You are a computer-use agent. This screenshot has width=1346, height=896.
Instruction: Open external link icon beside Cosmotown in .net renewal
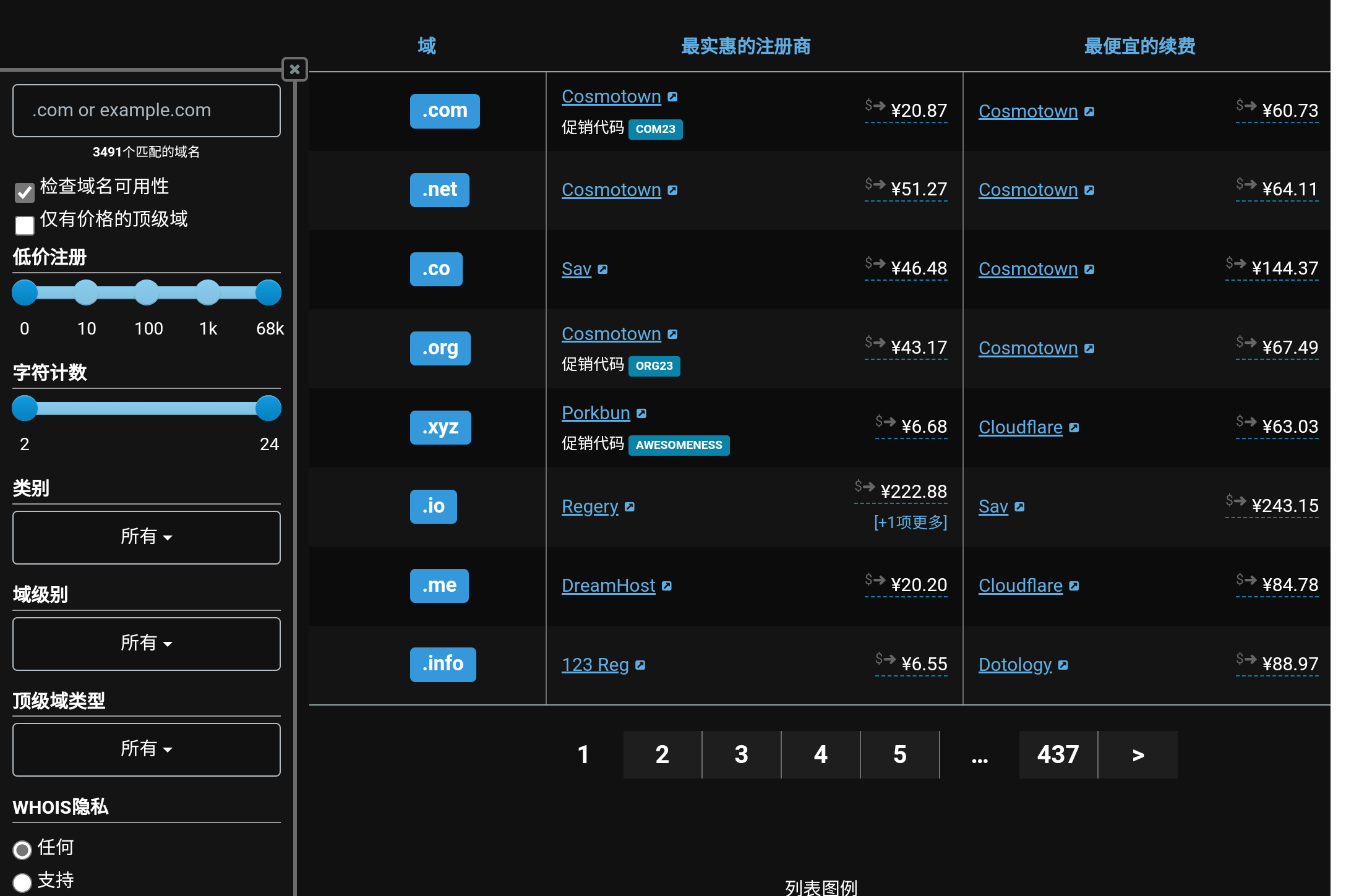click(x=1090, y=190)
